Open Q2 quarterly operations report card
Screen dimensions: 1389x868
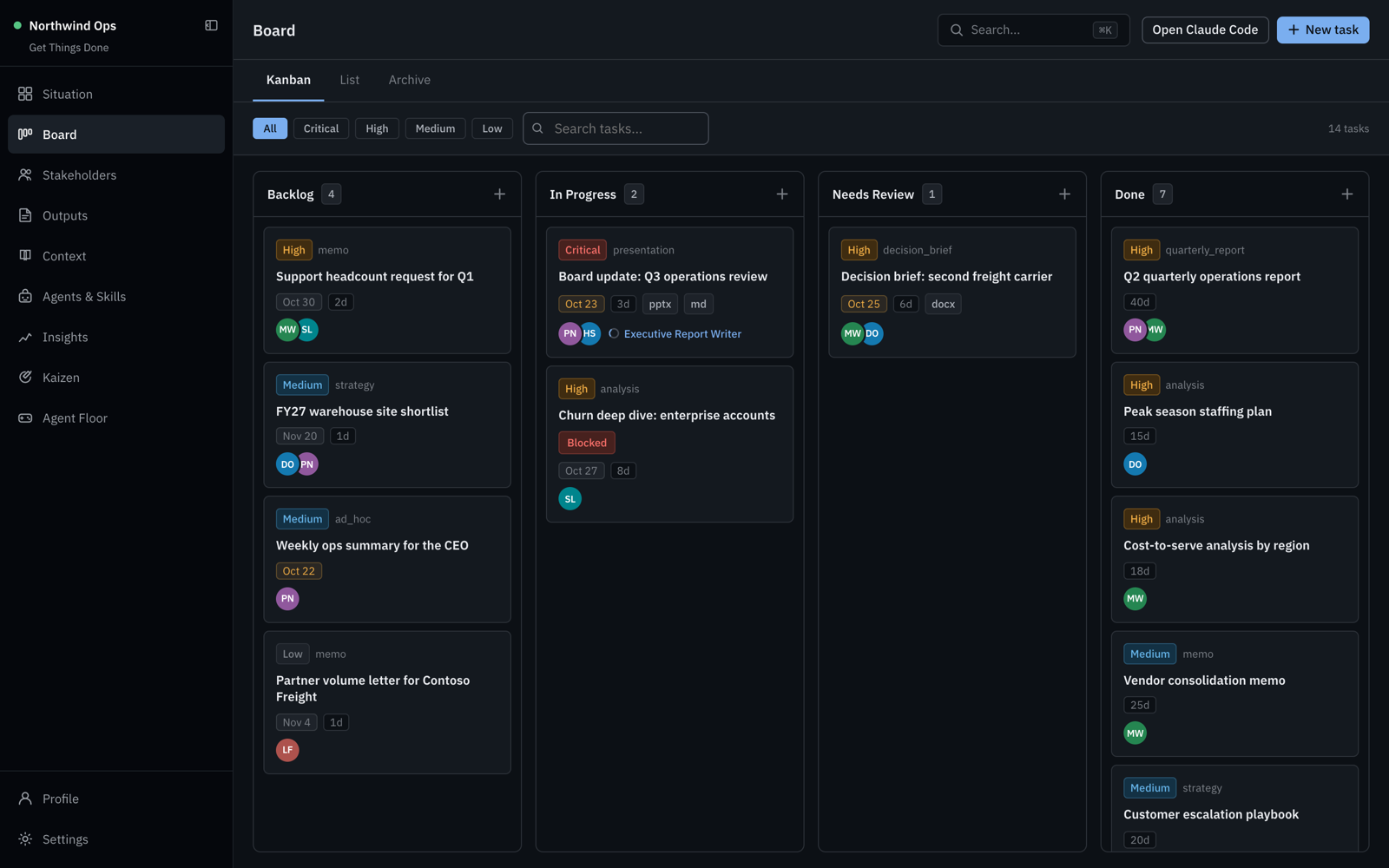1234,290
